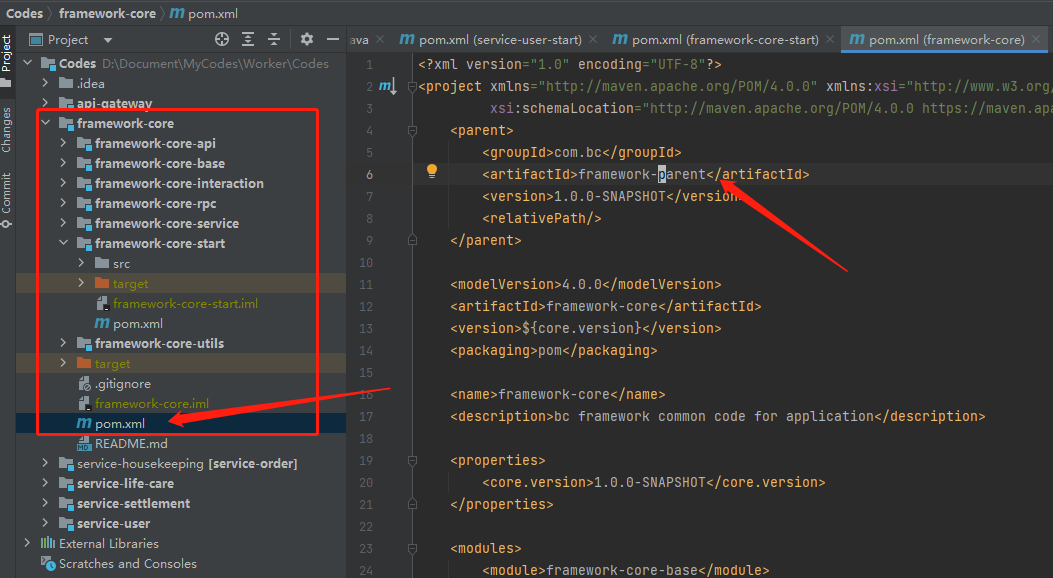This screenshot has height=578, width=1053.
Task: Select the README.md file
Action: coord(131,444)
